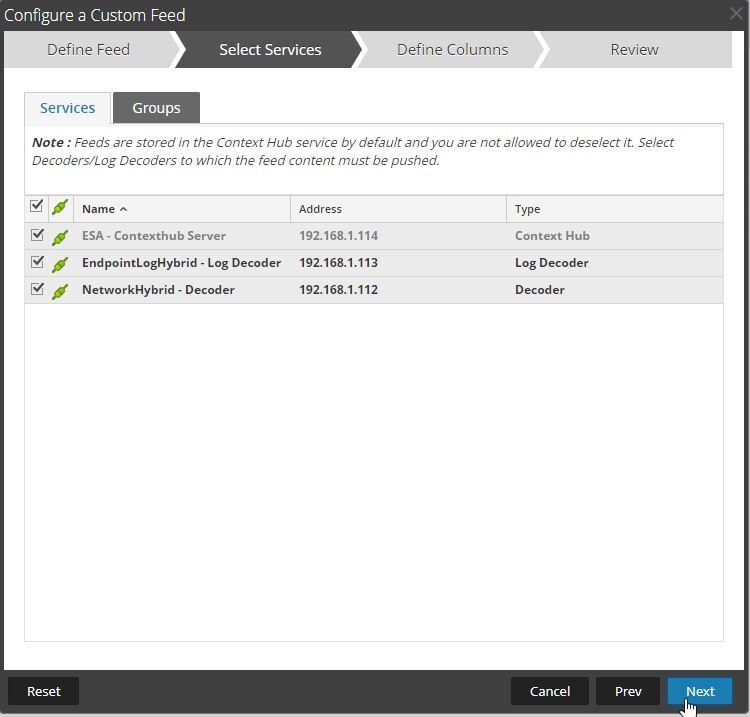Select the Services tab
Viewport: 750px width, 717px height.
[x=67, y=108]
